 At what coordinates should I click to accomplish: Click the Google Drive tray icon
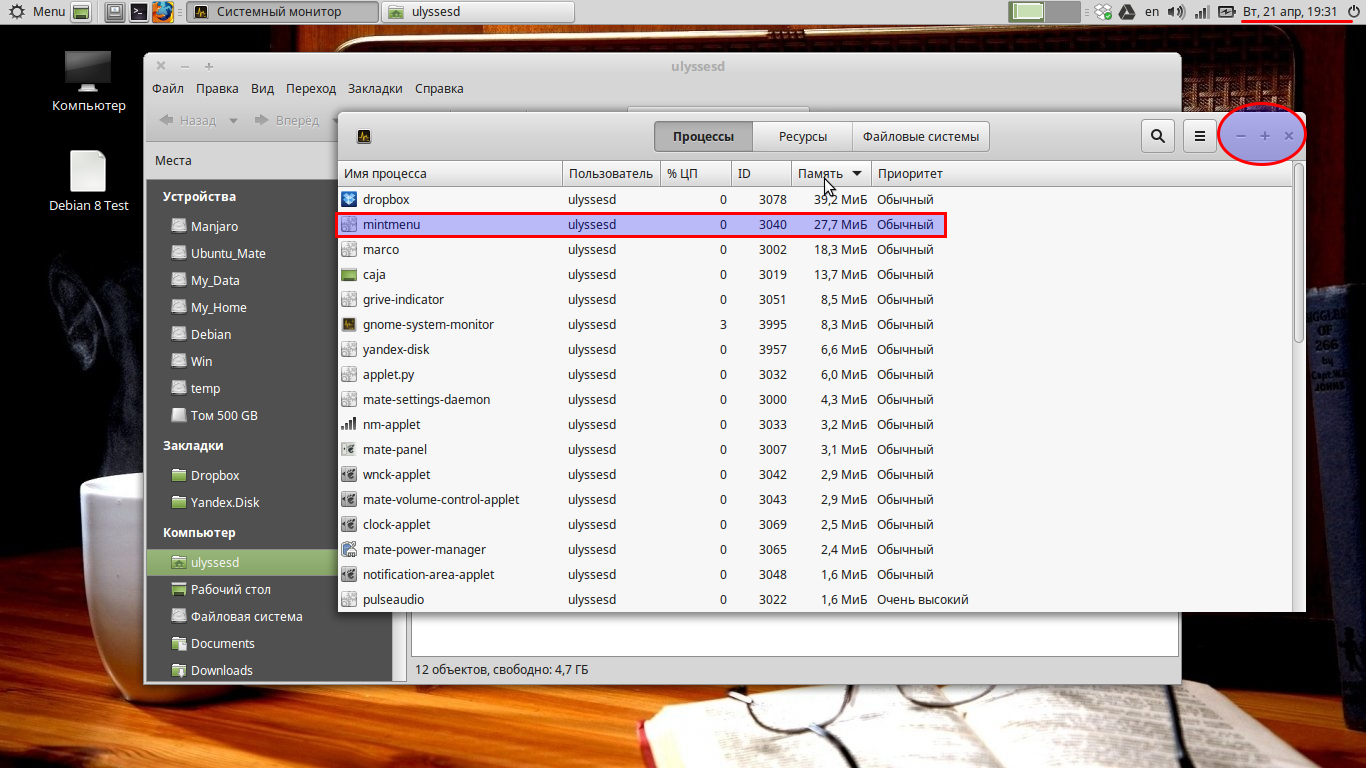pos(1126,12)
